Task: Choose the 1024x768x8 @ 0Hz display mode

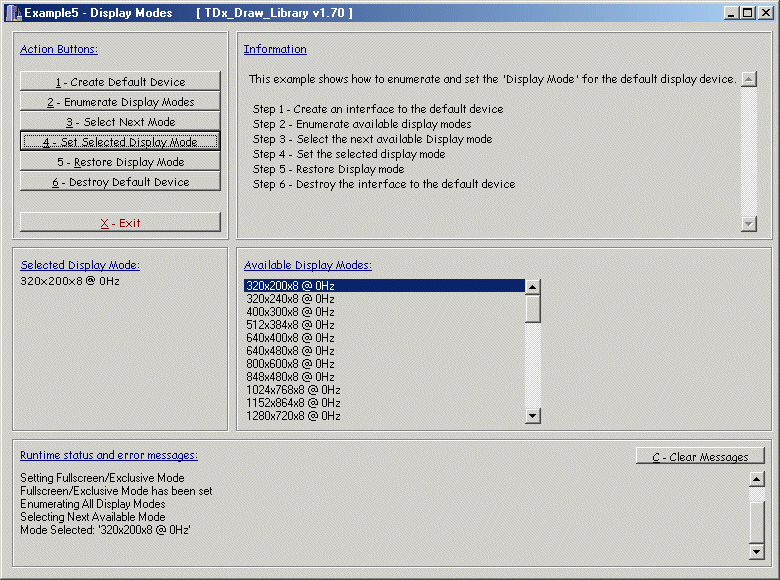Action: [293, 390]
